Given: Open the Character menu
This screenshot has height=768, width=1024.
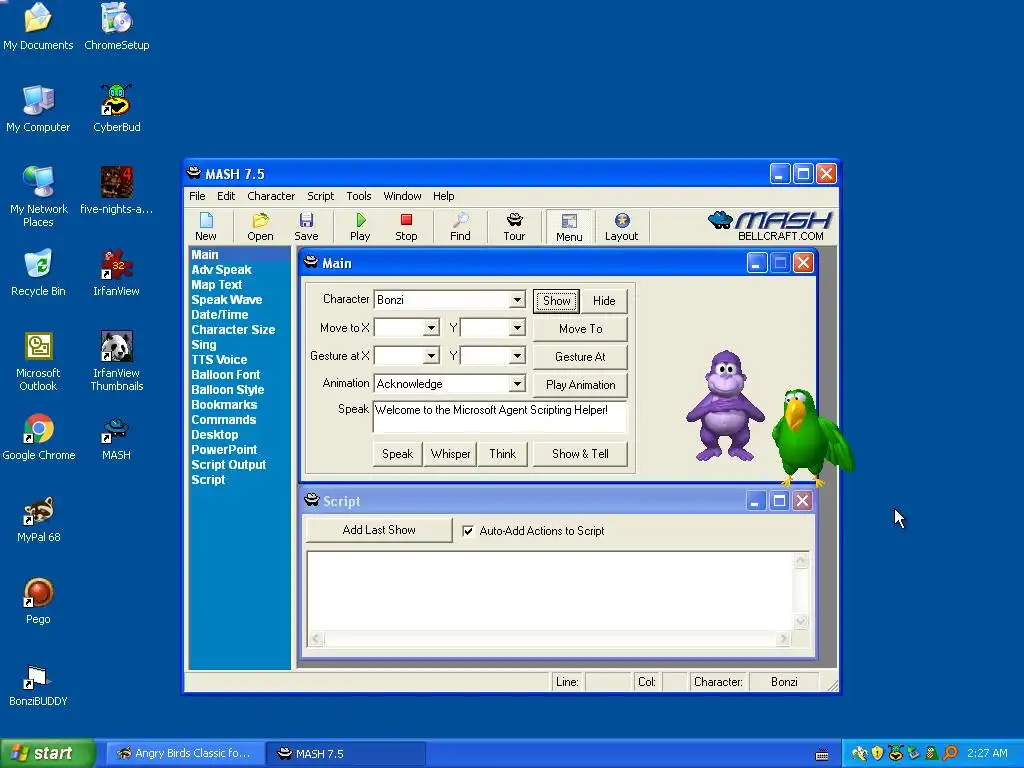Looking at the screenshot, I should [x=271, y=196].
